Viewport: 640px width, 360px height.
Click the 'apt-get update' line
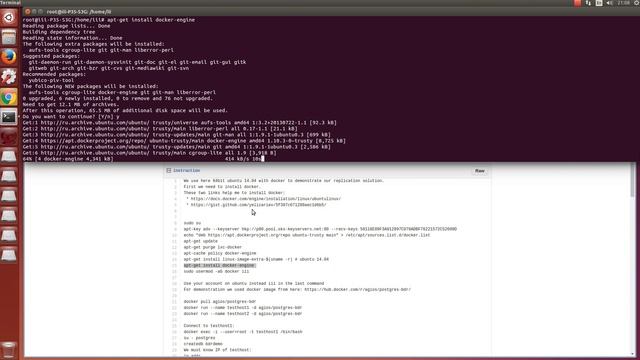coord(200,241)
